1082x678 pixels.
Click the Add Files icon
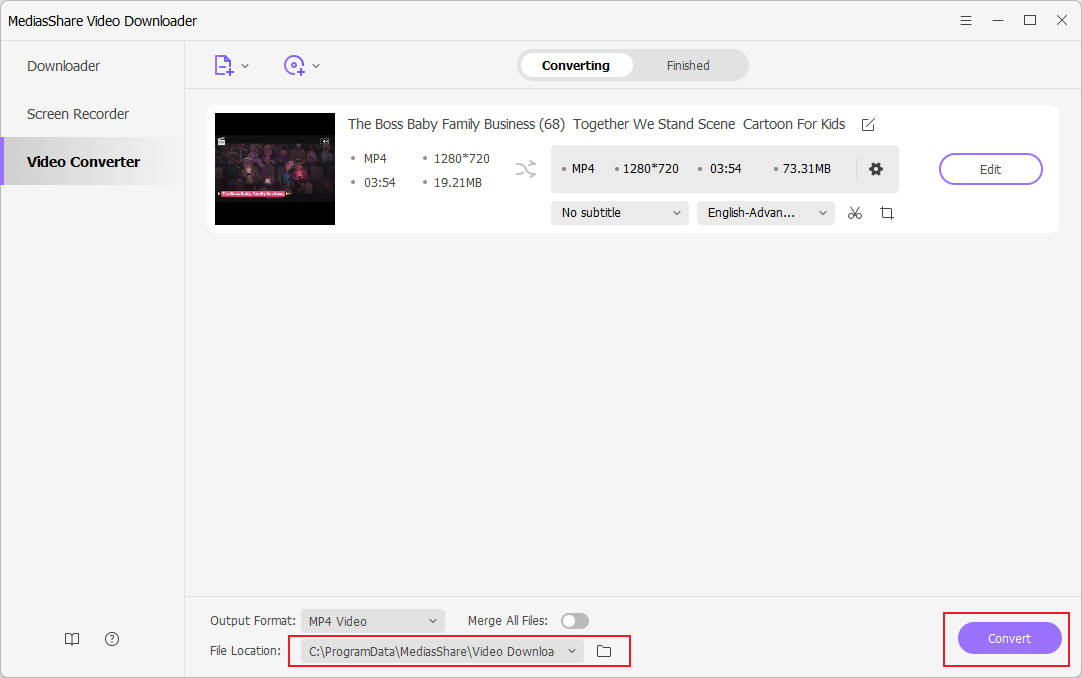click(224, 66)
